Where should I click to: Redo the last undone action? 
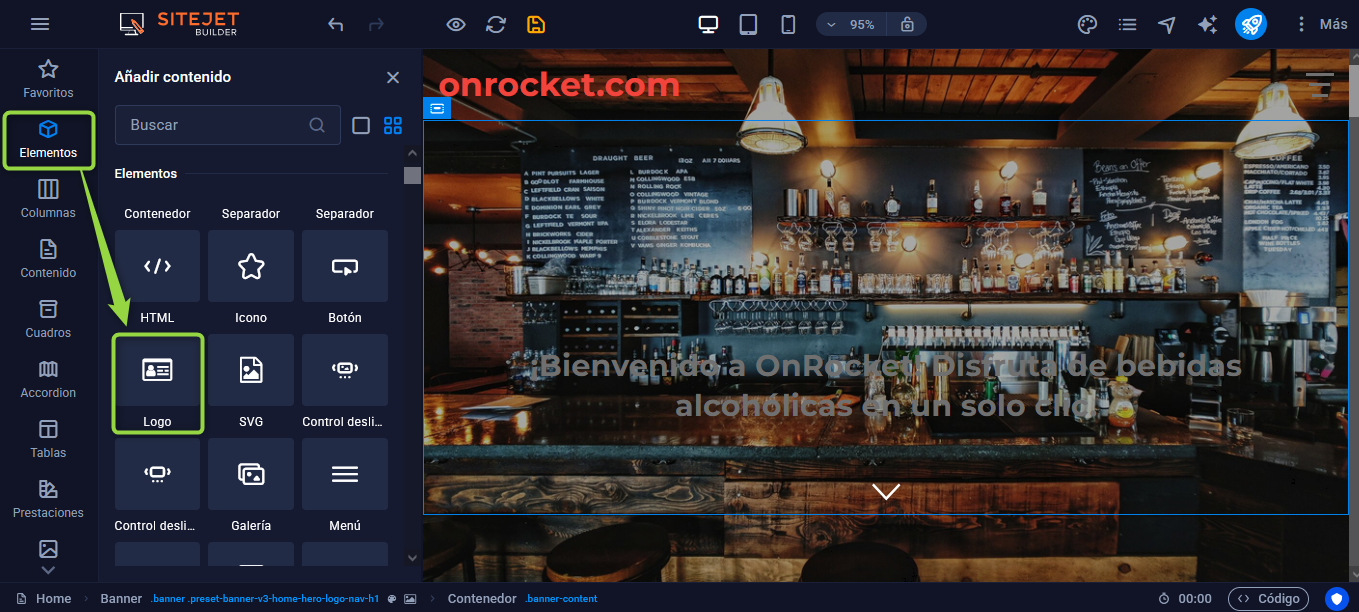(376, 24)
